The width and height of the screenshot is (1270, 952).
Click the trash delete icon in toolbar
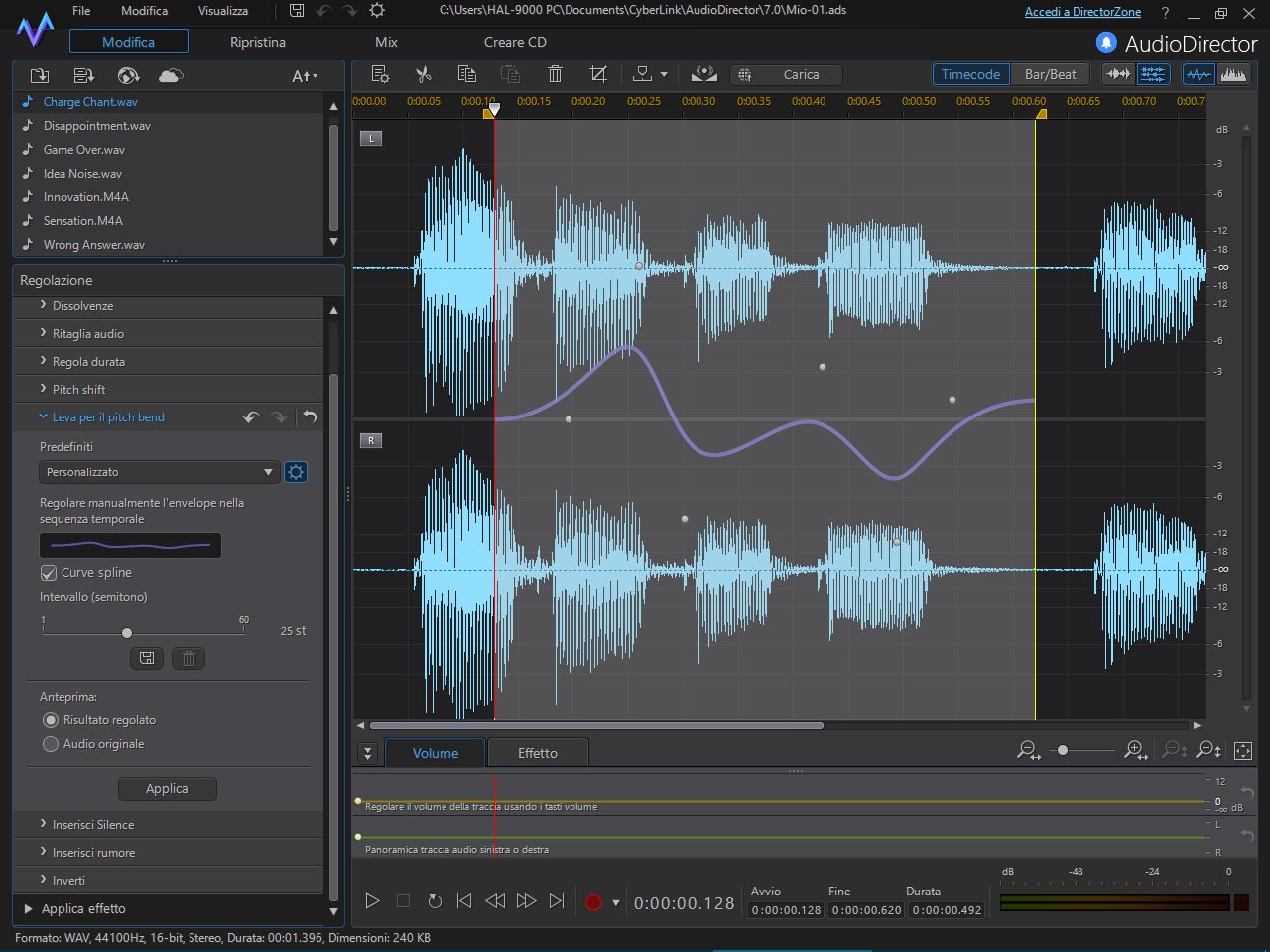[555, 74]
